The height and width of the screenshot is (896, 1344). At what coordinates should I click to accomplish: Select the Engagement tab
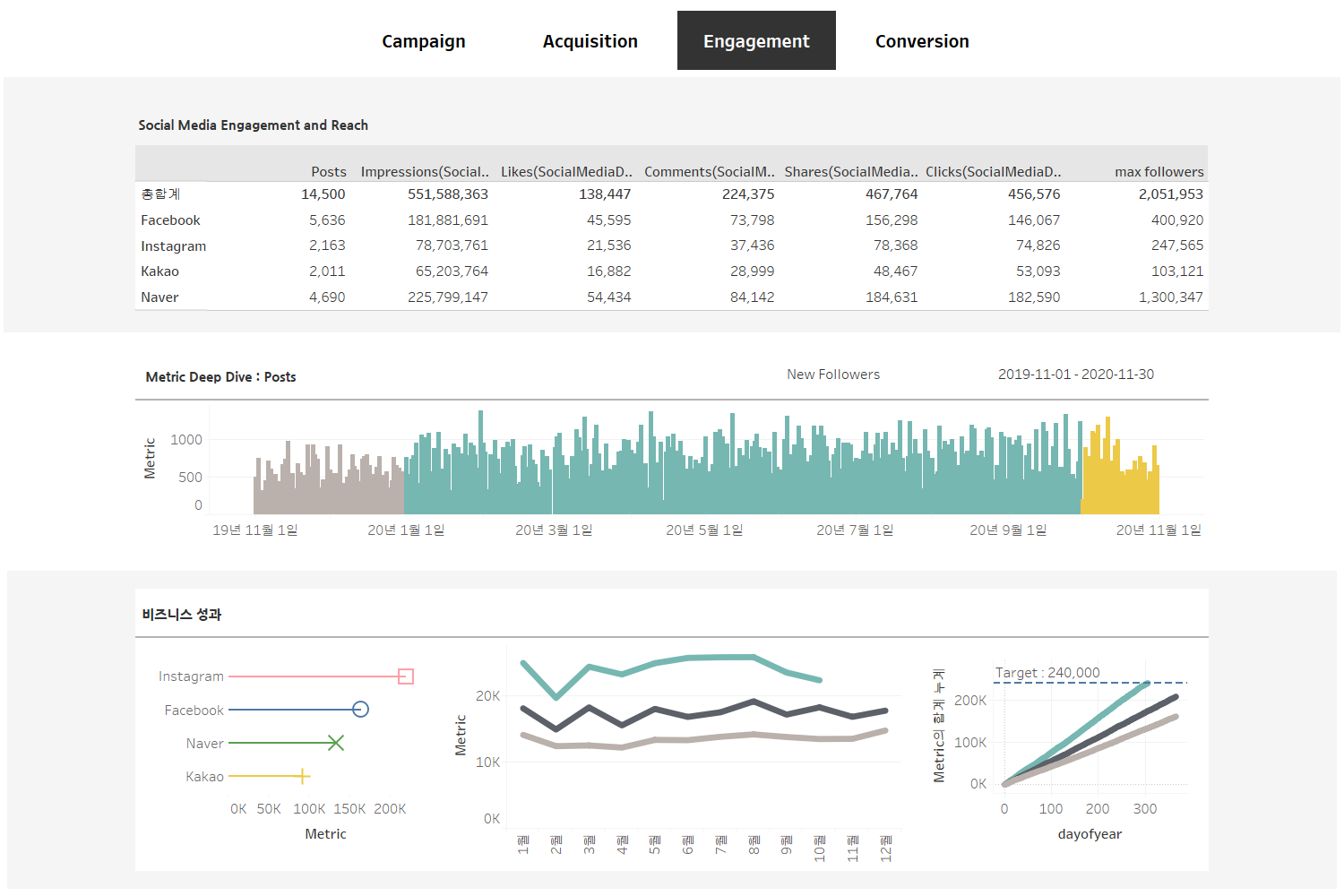pyautogui.click(x=756, y=41)
